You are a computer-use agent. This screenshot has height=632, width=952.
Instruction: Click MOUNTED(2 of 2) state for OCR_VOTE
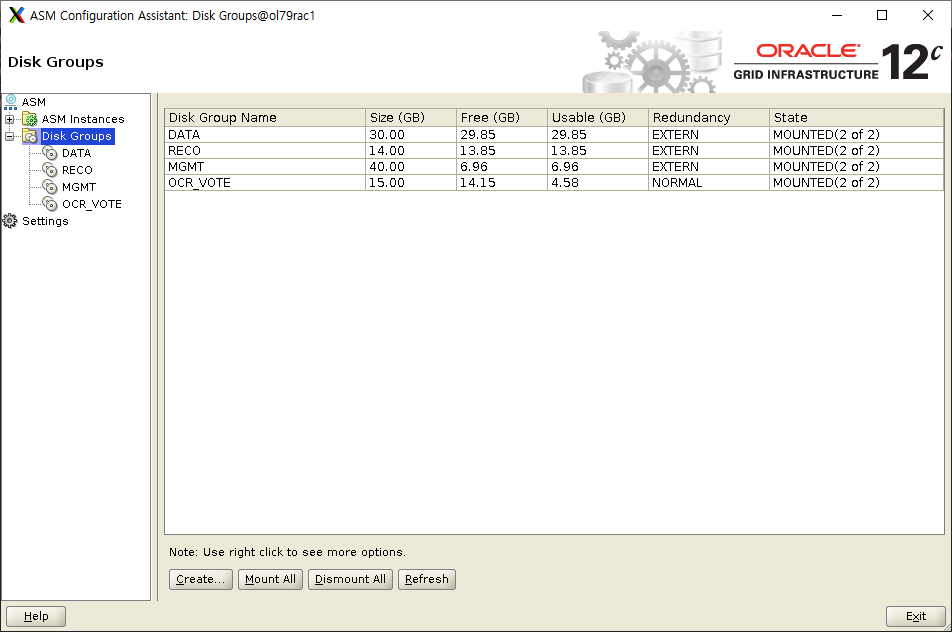pyautogui.click(x=857, y=182)
